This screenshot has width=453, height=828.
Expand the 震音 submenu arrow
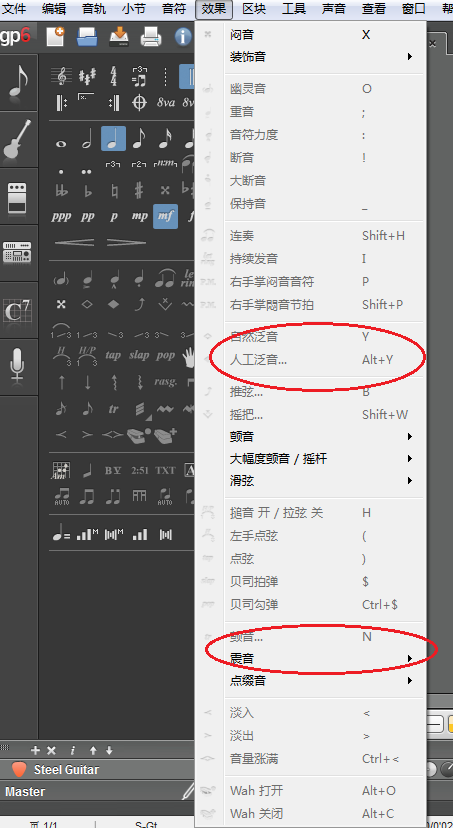tap(410, 658)
